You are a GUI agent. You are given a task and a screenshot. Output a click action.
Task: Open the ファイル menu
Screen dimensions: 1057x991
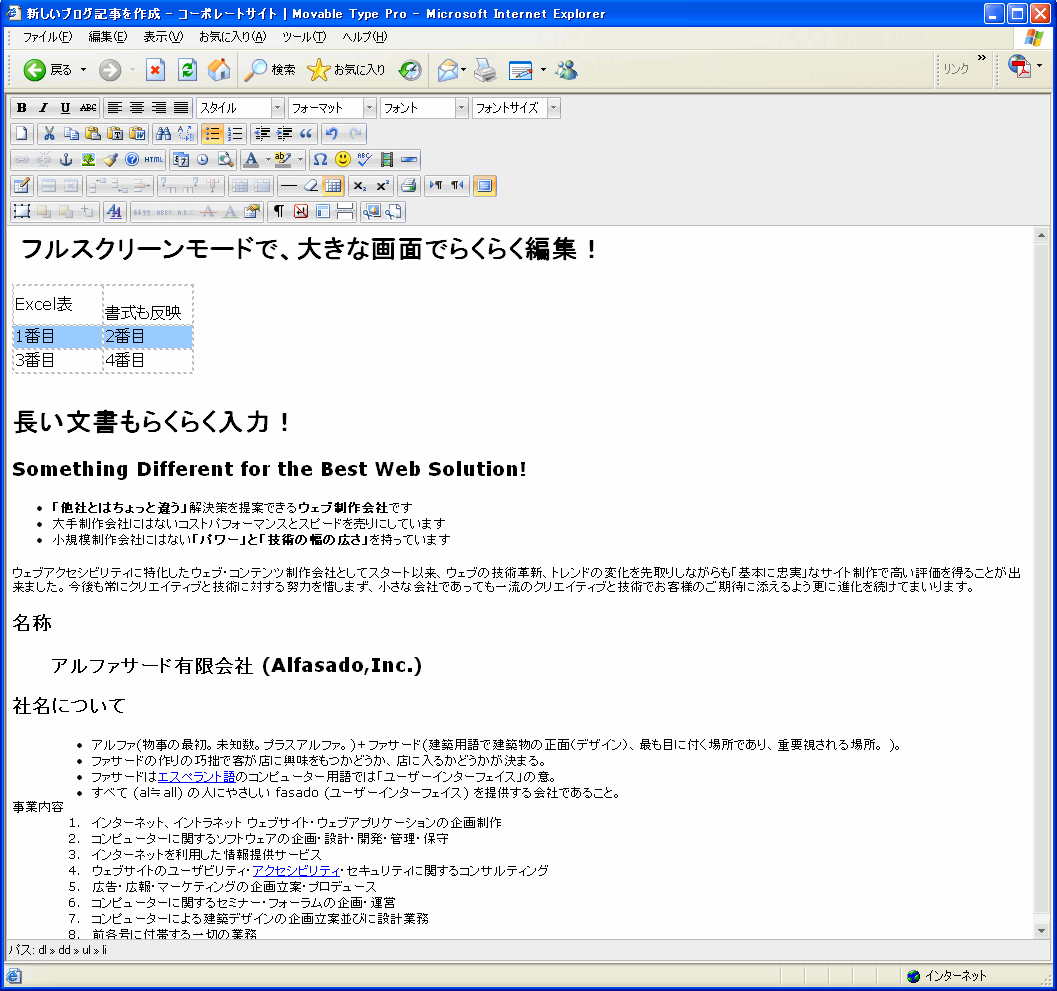coord(47,37)
